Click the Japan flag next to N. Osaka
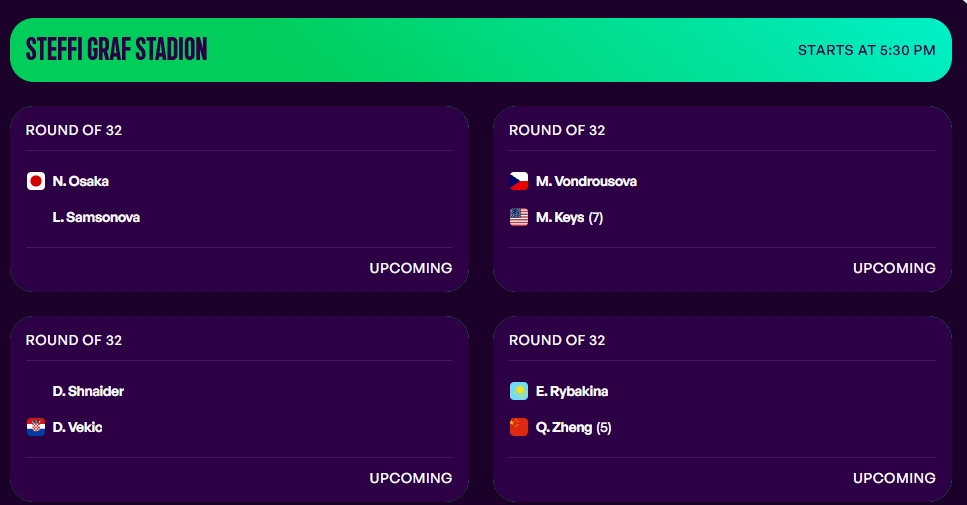 click(36, 181)
